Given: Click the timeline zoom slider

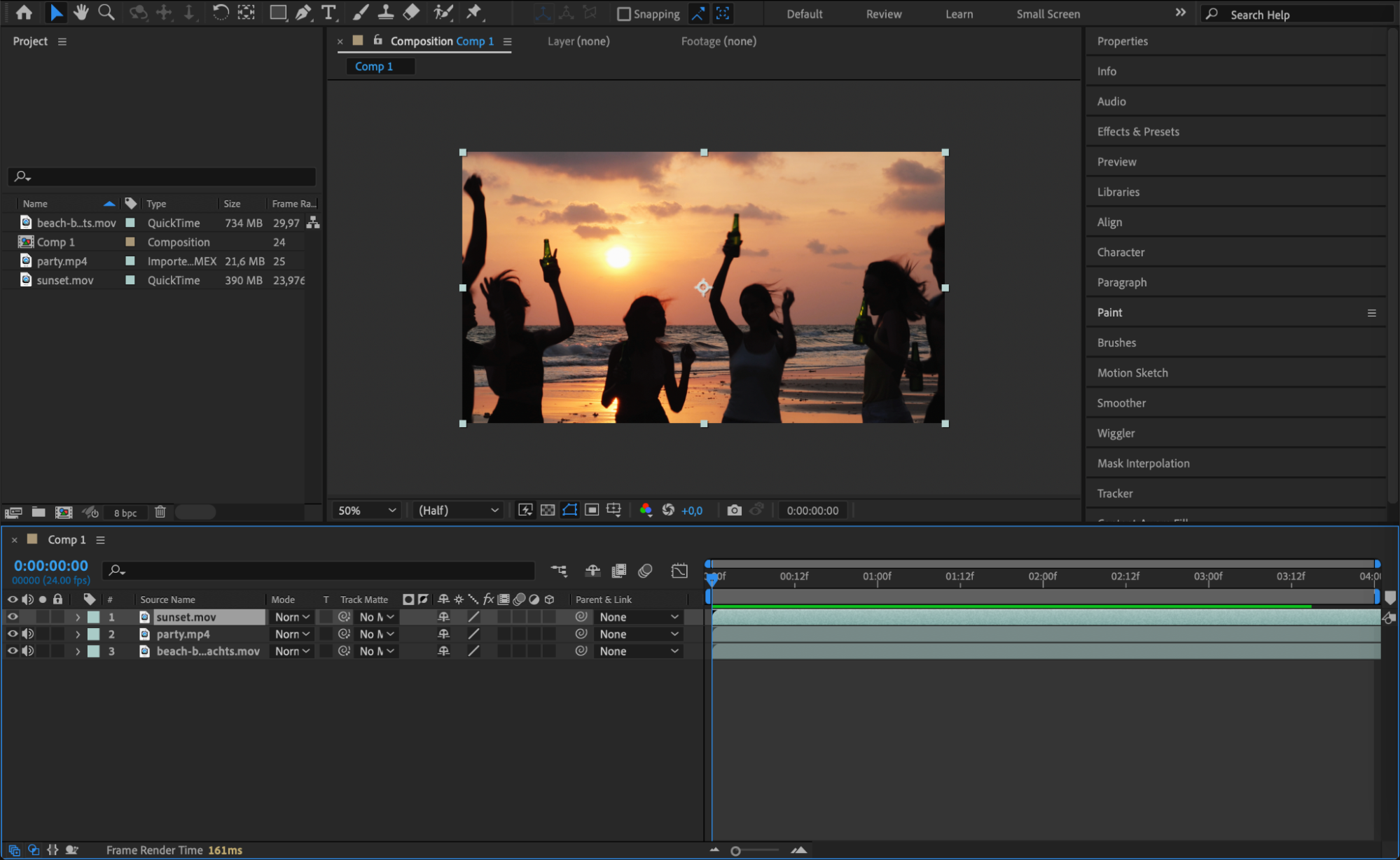Looking at the screenshot, I should tap(736, 851).
